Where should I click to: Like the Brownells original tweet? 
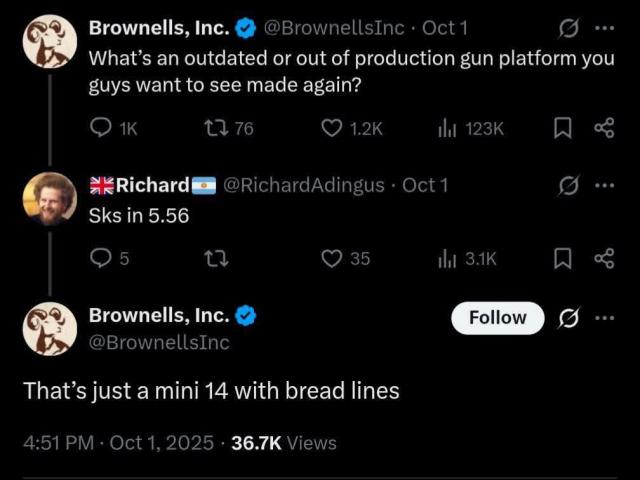point(332,128)
